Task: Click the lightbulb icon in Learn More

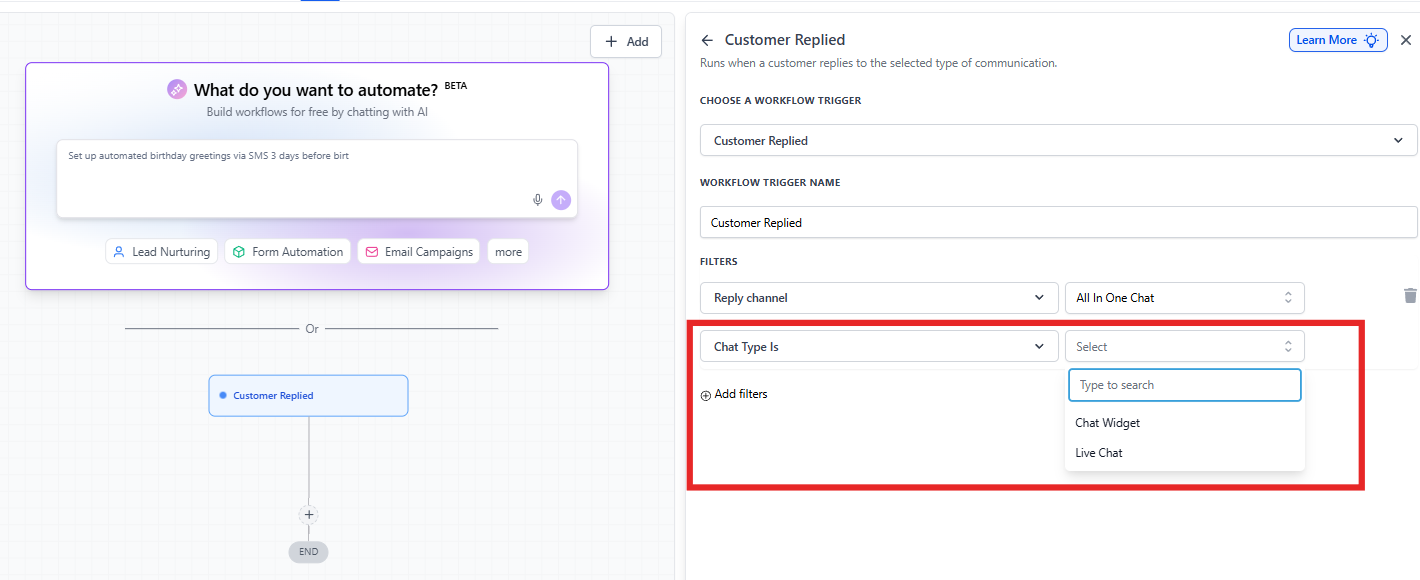Action: coord(1371,40)
